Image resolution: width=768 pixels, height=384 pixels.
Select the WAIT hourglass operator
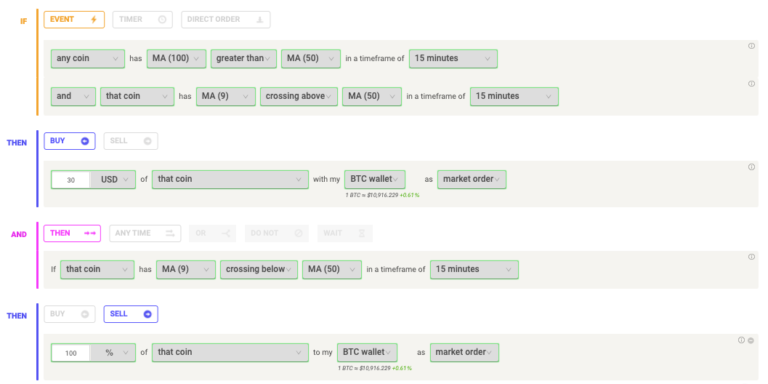[345, 234]
